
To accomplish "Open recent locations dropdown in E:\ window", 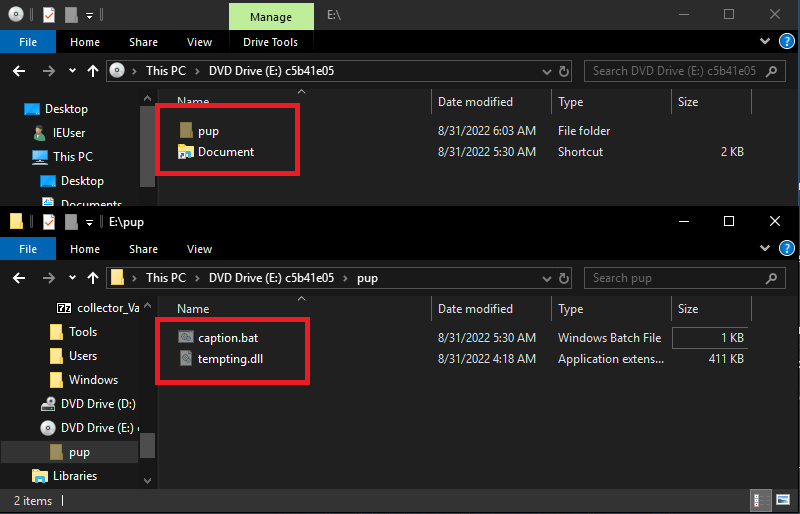I will [72, 71].
